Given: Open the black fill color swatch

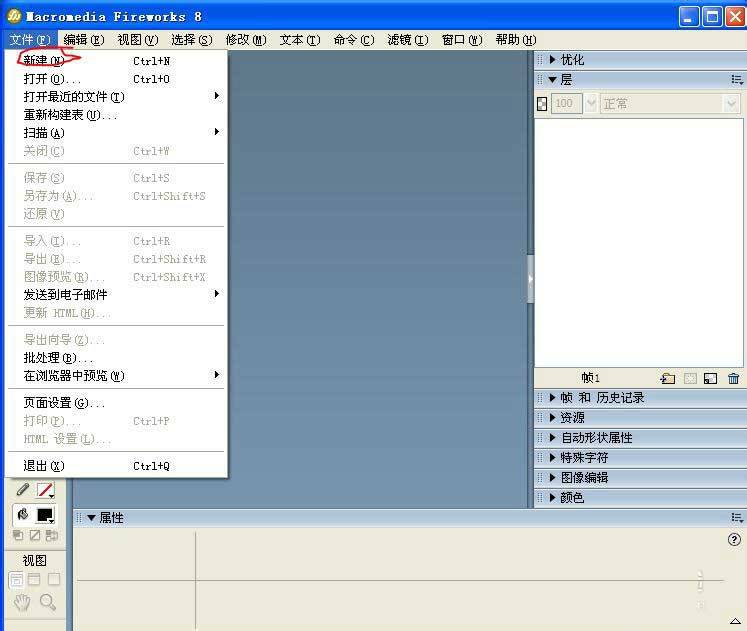Looking at the screenshot, I should click(x=45, y=515).
